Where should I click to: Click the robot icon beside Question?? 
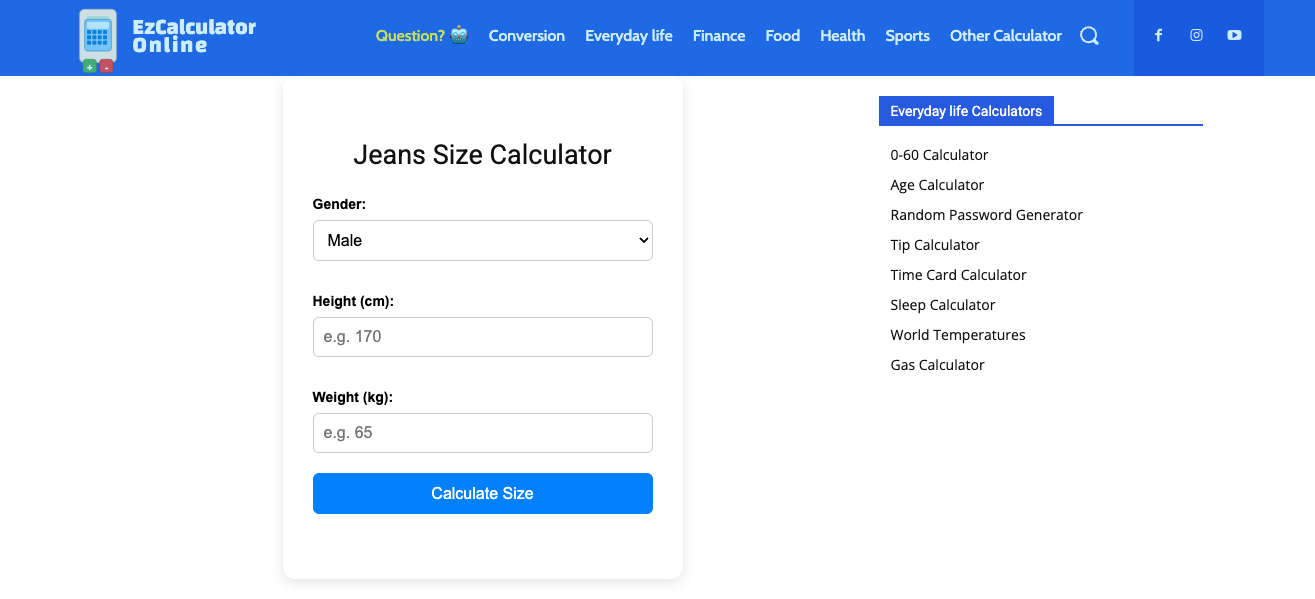(x=459, y=35)
